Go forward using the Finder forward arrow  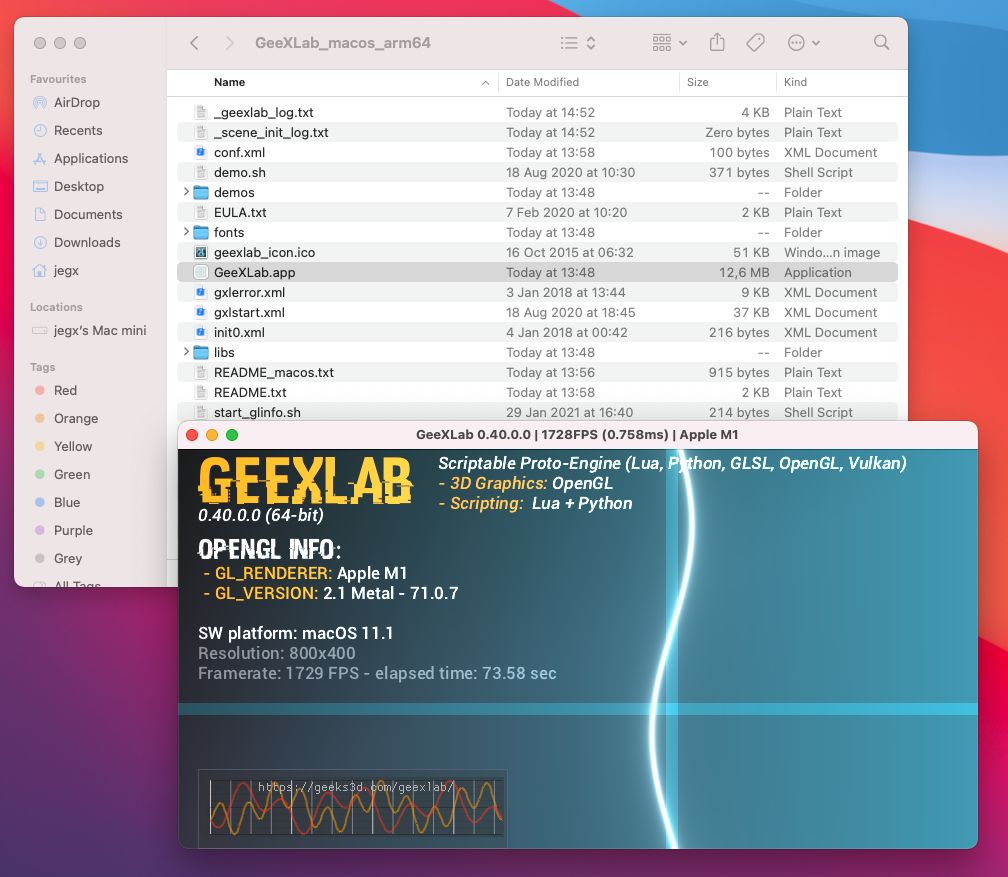[x=230, y=43]
